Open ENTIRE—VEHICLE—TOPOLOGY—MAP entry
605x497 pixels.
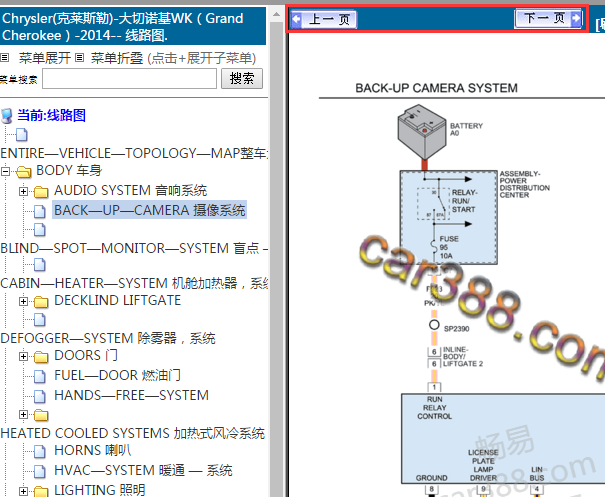click(x=134, y=153)
